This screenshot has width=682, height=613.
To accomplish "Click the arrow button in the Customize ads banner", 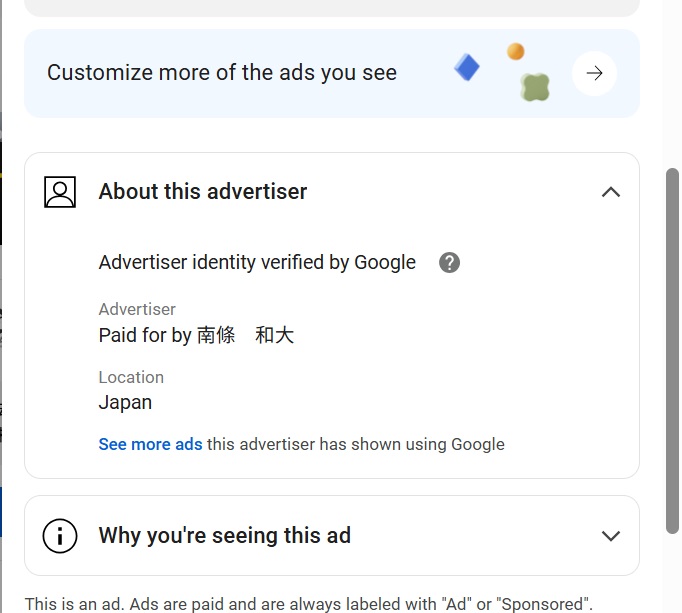I will point(594,73).
